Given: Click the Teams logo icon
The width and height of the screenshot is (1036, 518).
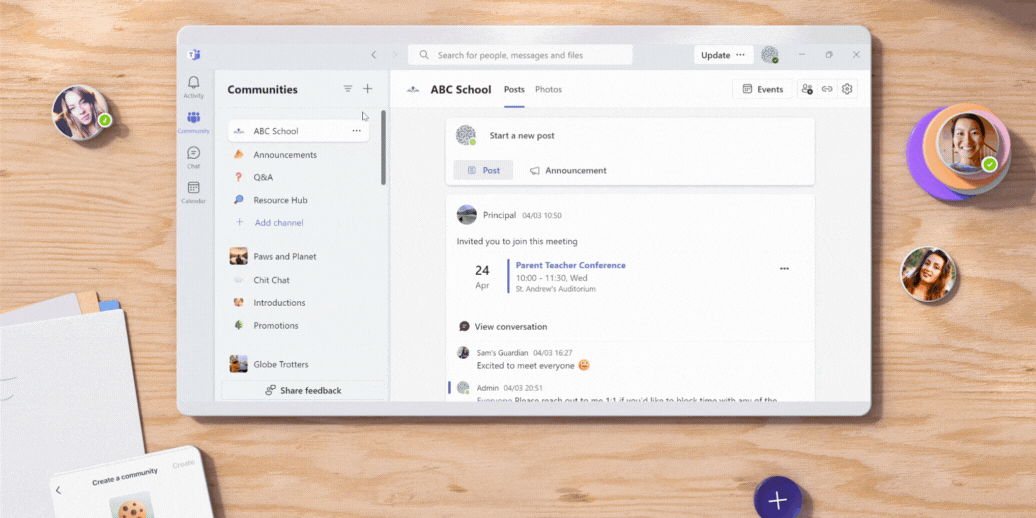Looking at the screenshot, I should [194, 55].
